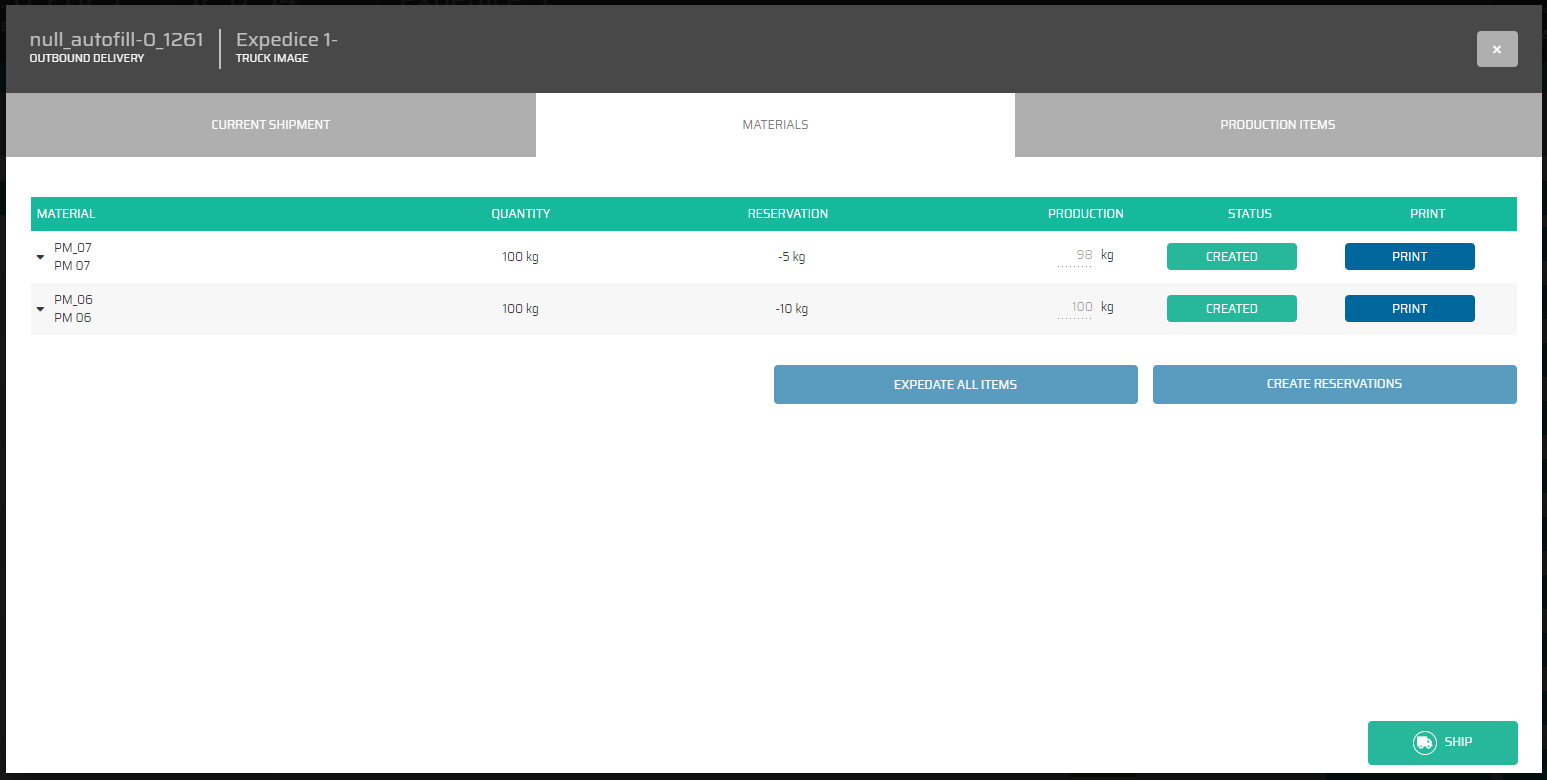Close the outbound delivery dialog
Screen dimensions: 1547x780
click(x=1496, y=49)
